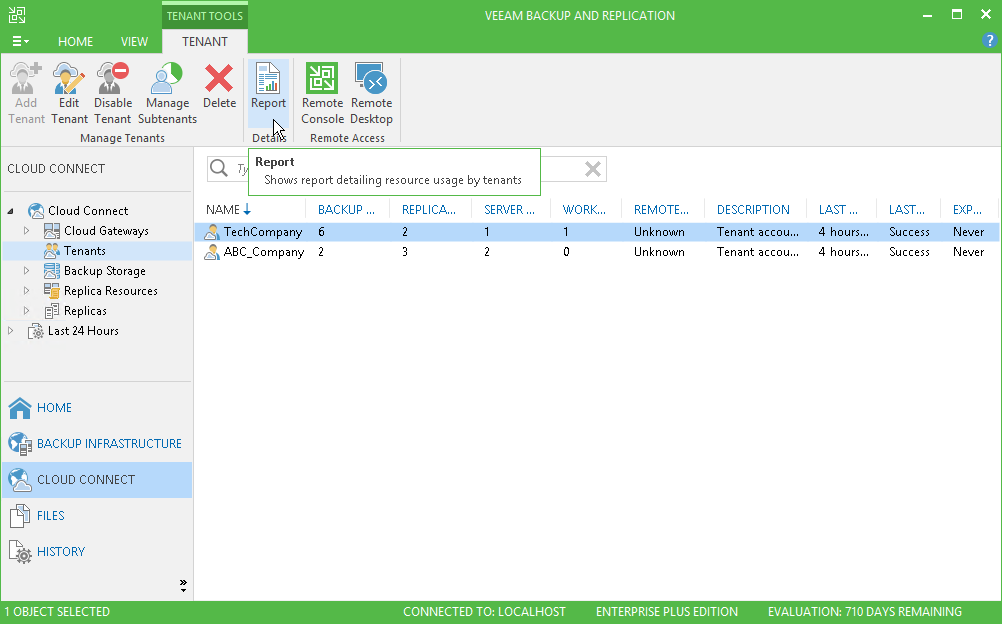Screen dimensions: 1002x624
Task: Open the History navigation view
Action: click(97, 552)
